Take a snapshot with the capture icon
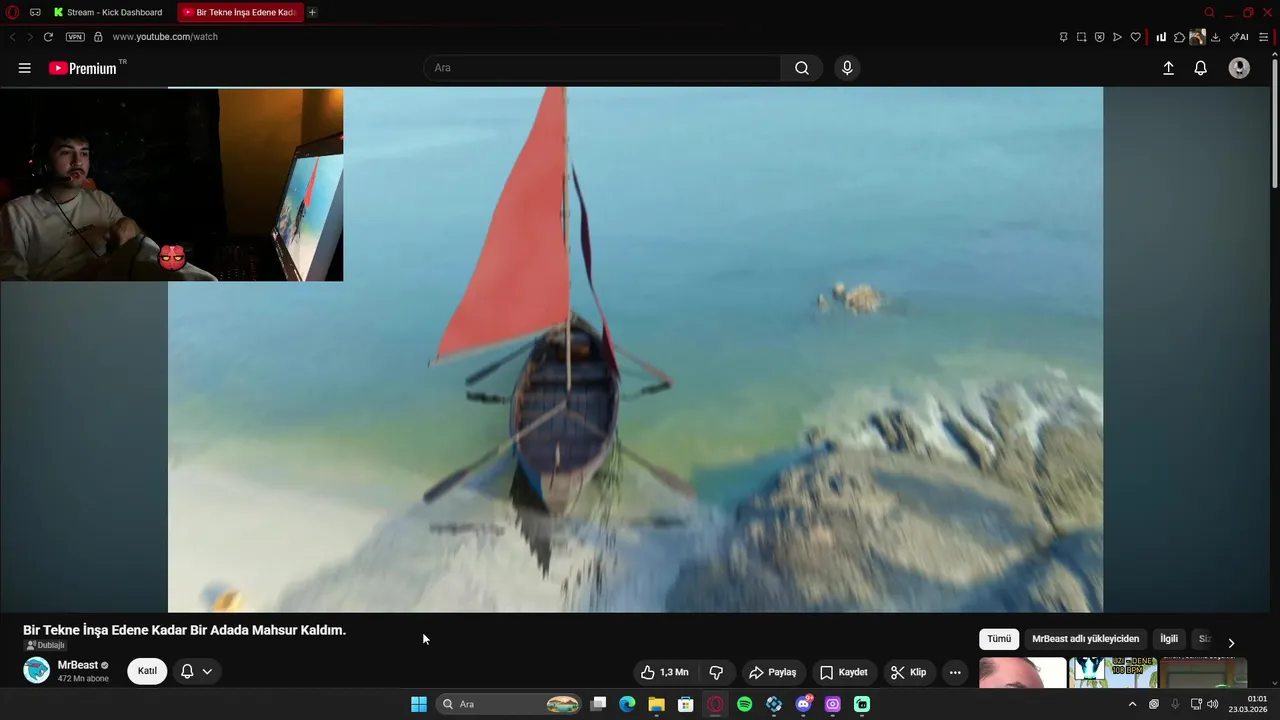Viewport: 1280px width, 720px height. click(1081, 37)
